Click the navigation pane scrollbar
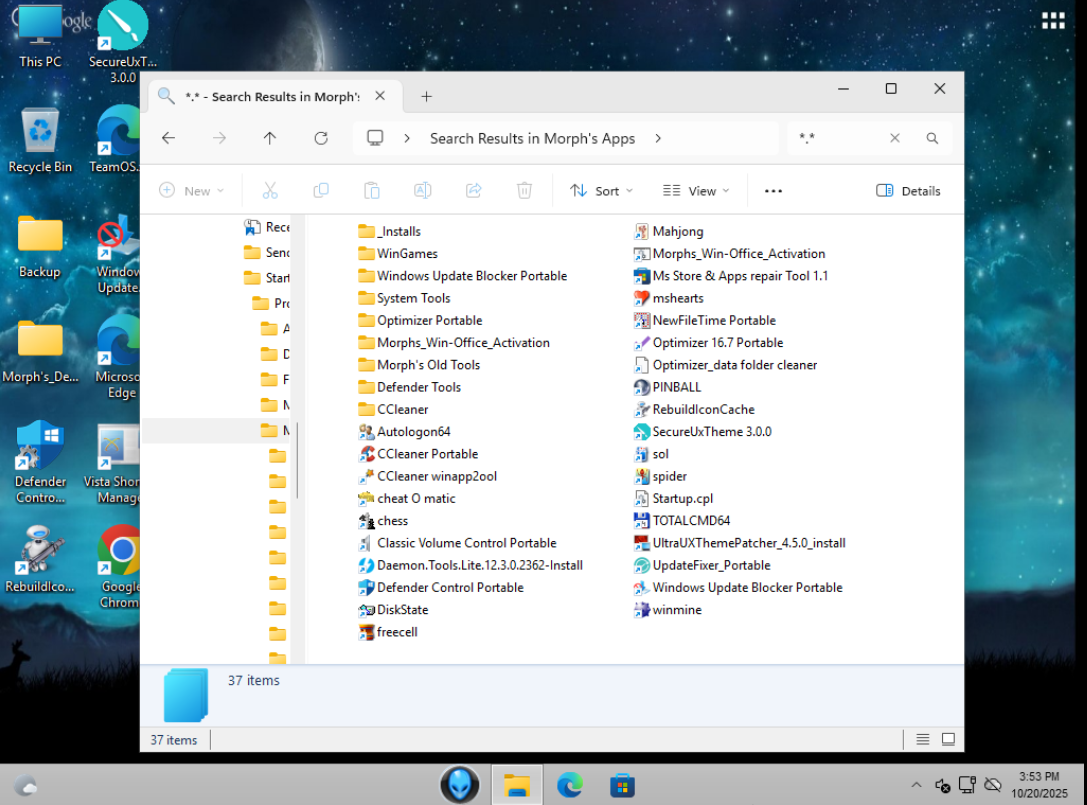 pyautogui.click(x=298, y=460)
